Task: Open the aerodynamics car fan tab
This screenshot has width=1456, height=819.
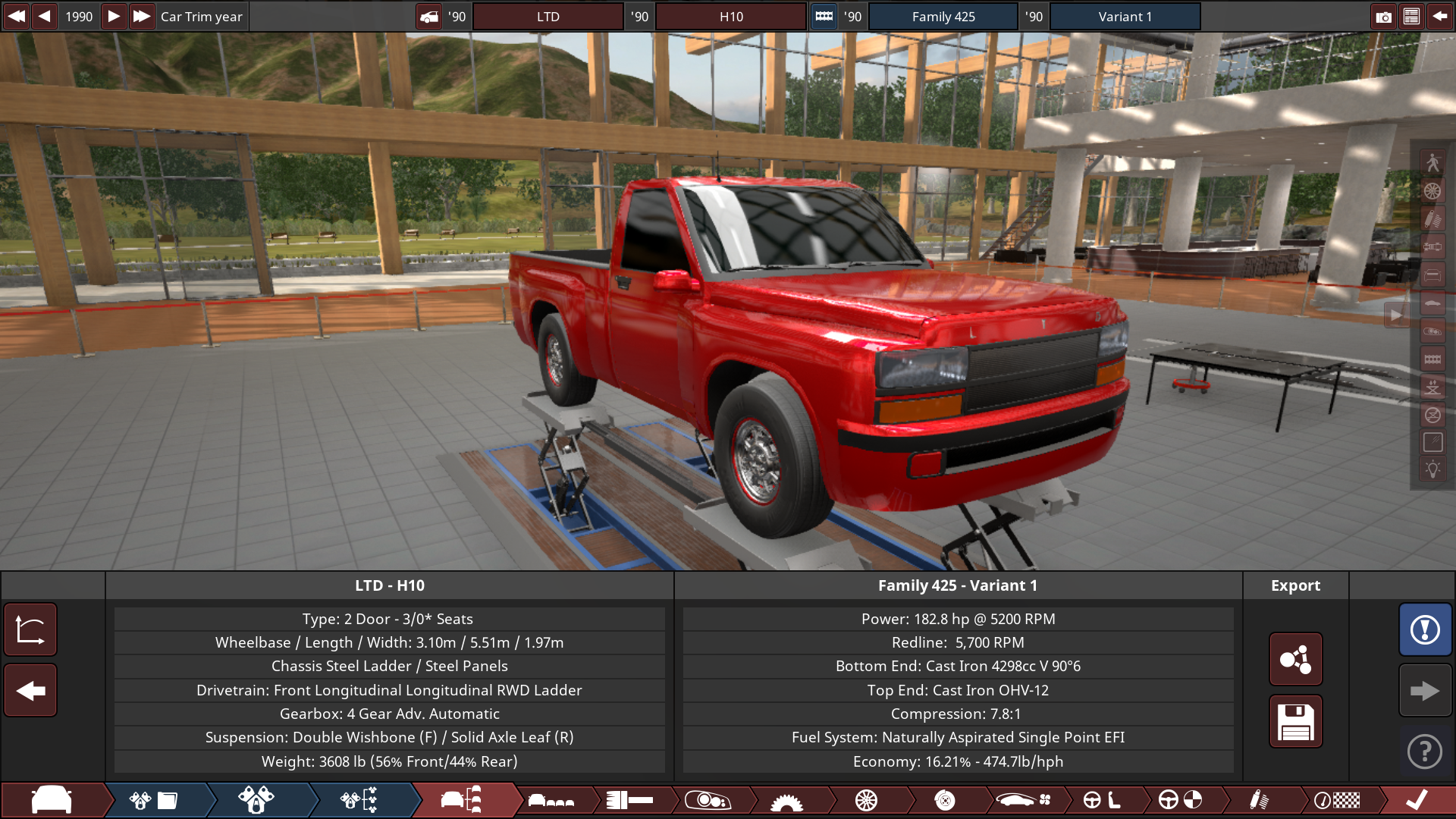Action: 1024,800
